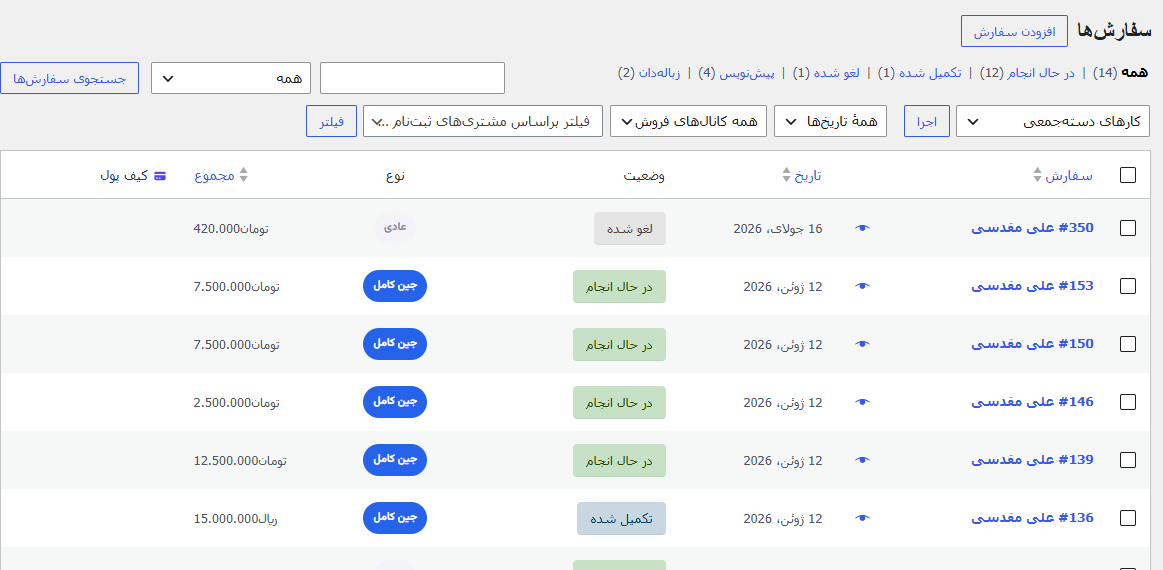Open order #139 علی مقدسی
The height and width of the screenshot is (570, 1163).
(1032, 459)
